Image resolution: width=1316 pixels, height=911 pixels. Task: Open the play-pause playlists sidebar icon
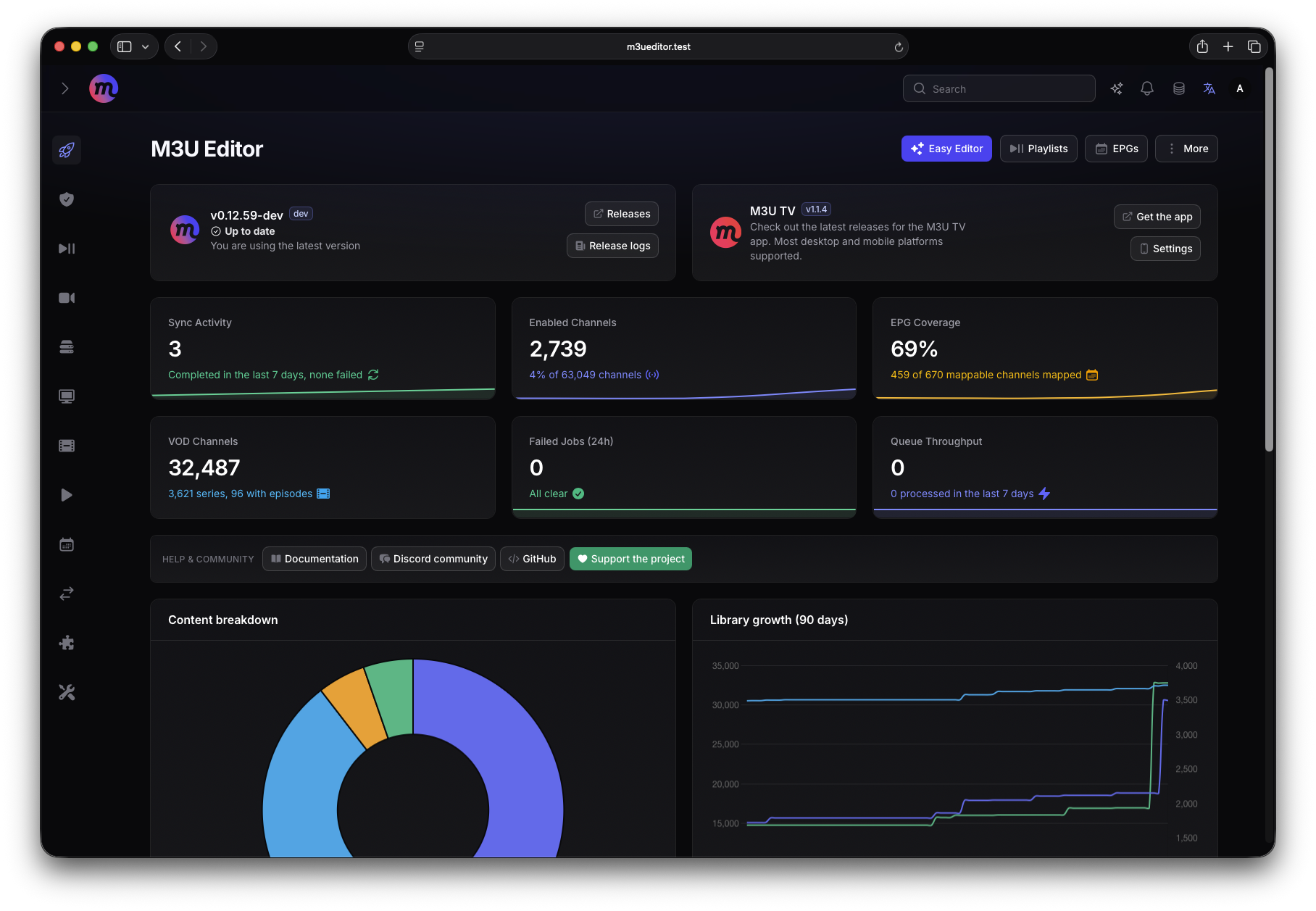[x=67, y=249]
